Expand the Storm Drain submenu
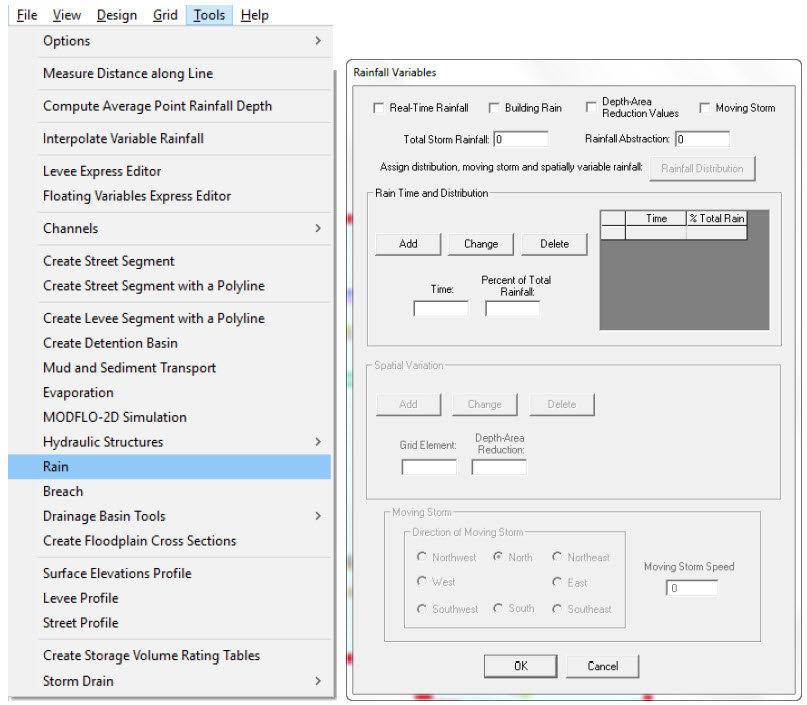This screenshot has height=705, width=807. point(318,681)
